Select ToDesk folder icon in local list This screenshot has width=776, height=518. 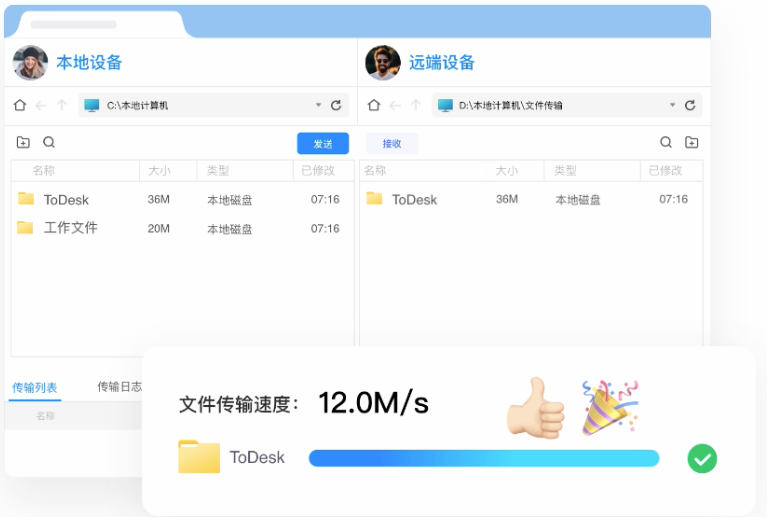[26, 199]
